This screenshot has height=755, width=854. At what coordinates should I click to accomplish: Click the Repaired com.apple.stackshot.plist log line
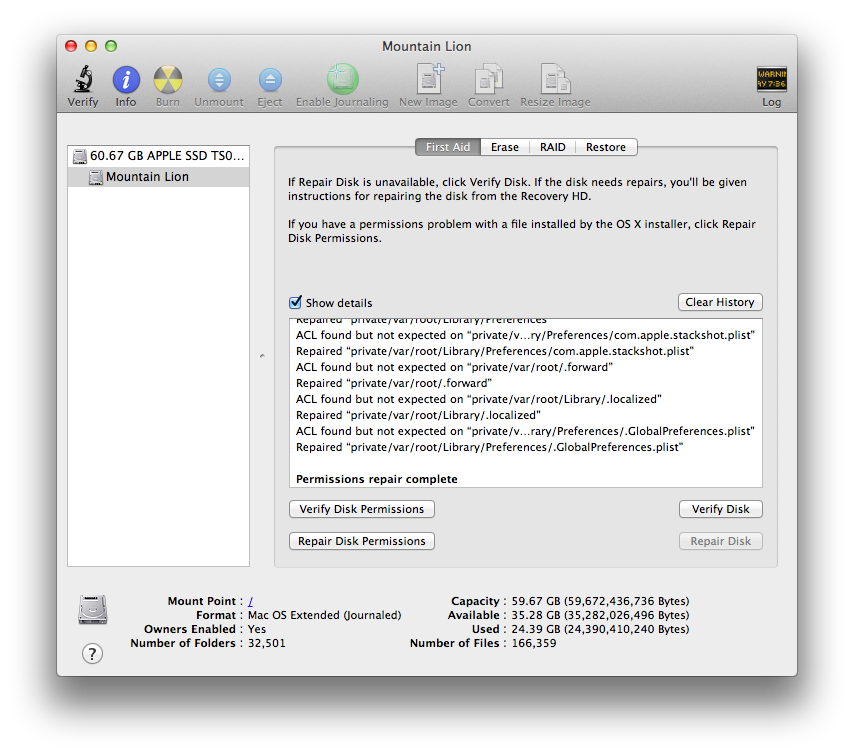(495, 351)
